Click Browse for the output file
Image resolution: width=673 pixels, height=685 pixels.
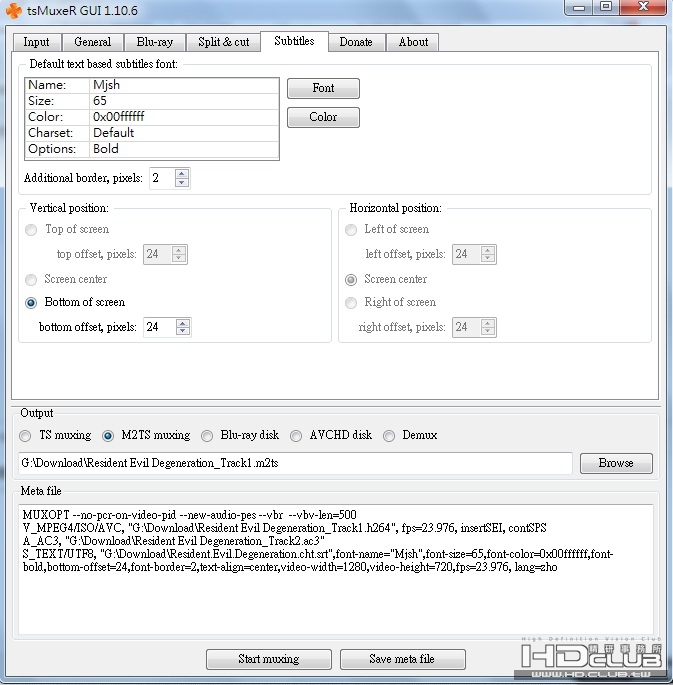click(x=616, y=463)
